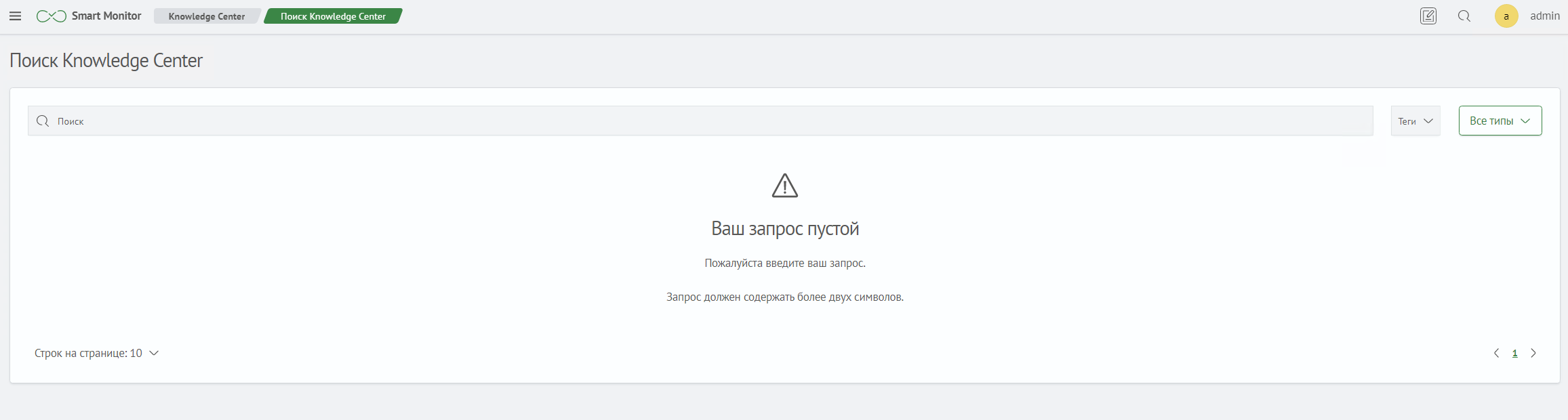This screenshot has height=420, width=1568.
Task: Expand the Теги dropdown
Action: tap(1415, 121)
